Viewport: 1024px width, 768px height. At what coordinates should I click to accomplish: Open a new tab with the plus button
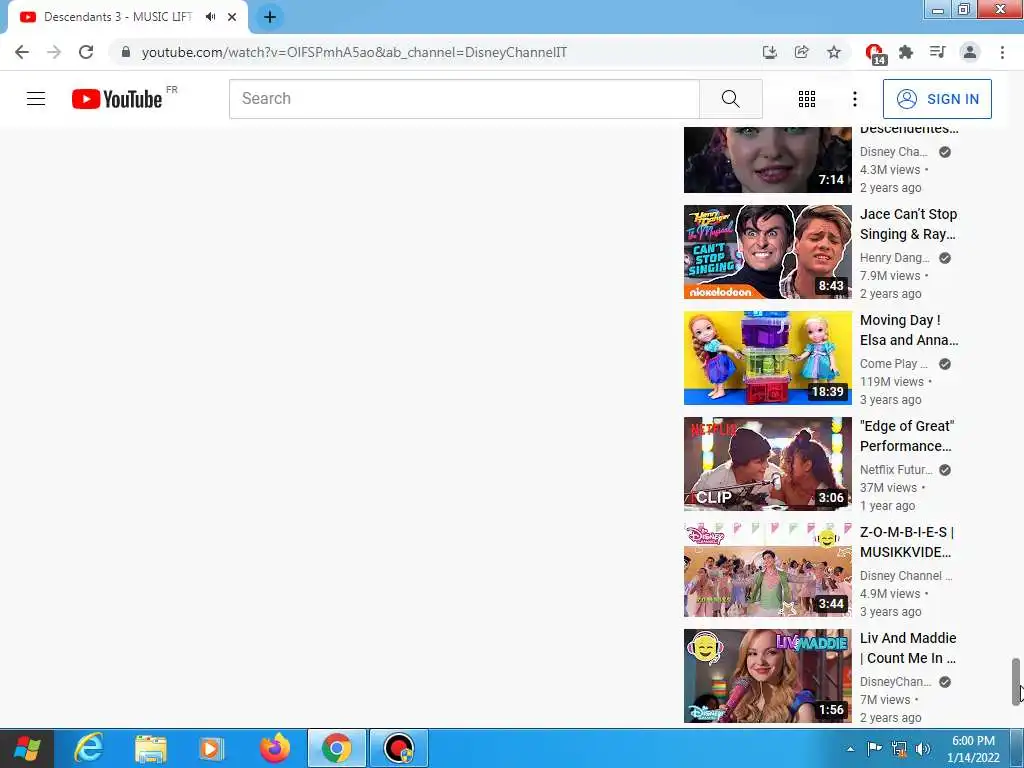pos(270,17)
